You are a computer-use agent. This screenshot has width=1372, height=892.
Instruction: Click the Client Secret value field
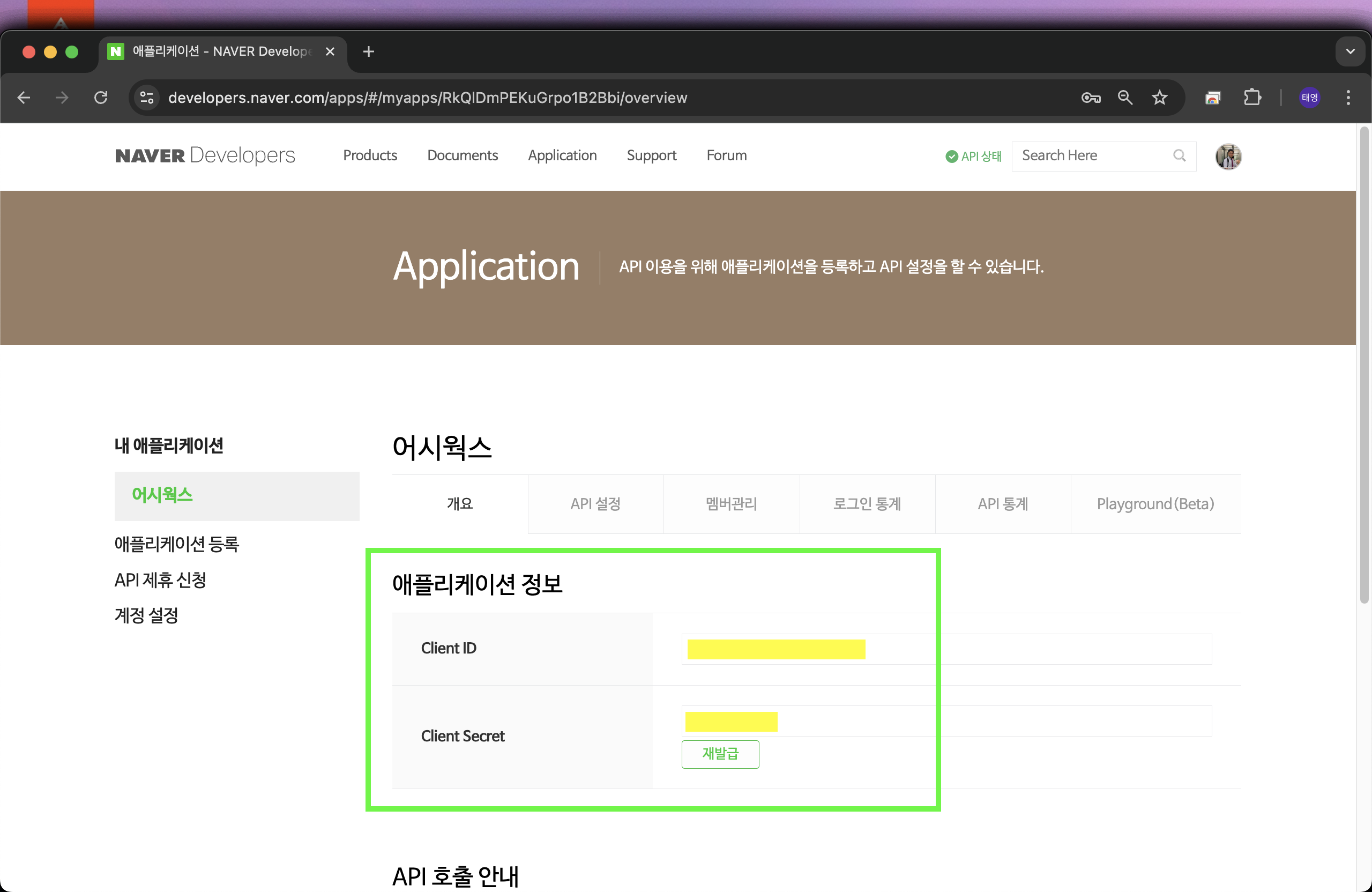pyautogui.click(x=946, y=721)
